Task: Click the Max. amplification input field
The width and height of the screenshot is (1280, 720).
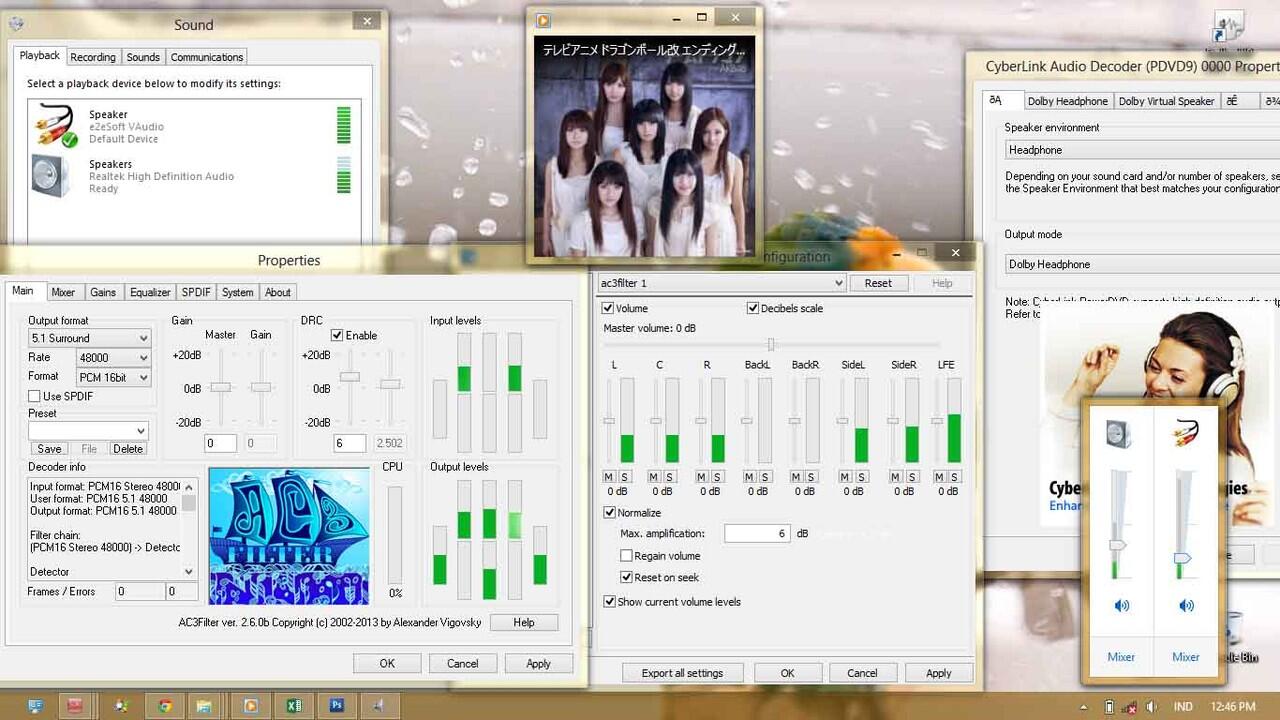Action: pos(757,534)
